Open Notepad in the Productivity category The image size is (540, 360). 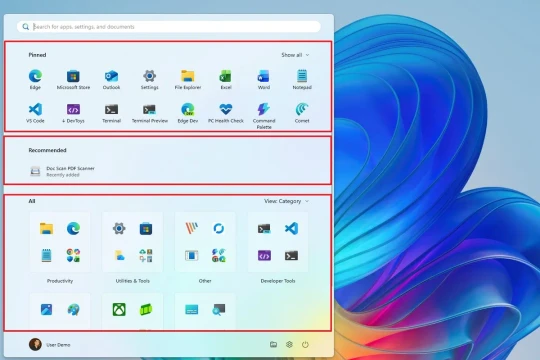(x=46, y=256)
